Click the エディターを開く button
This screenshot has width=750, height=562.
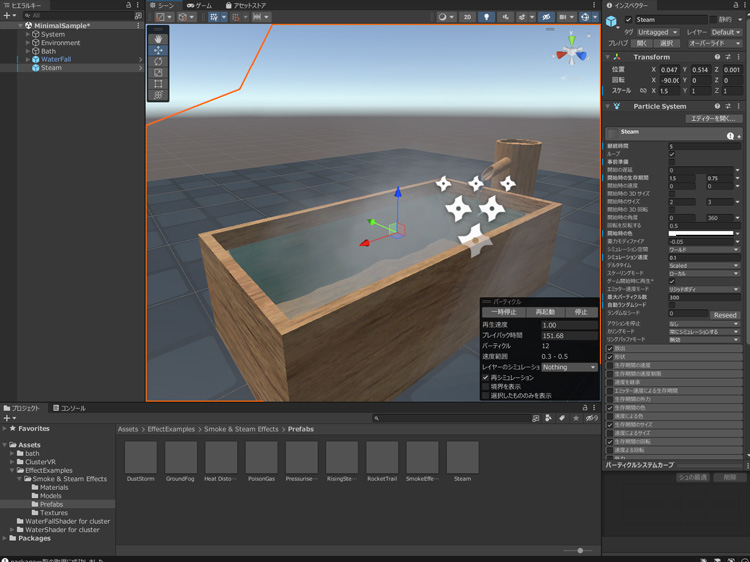coord(714,118)
